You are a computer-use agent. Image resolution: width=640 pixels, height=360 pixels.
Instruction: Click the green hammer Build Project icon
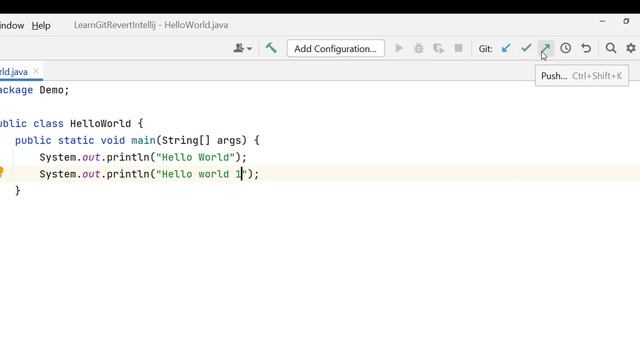271,48
